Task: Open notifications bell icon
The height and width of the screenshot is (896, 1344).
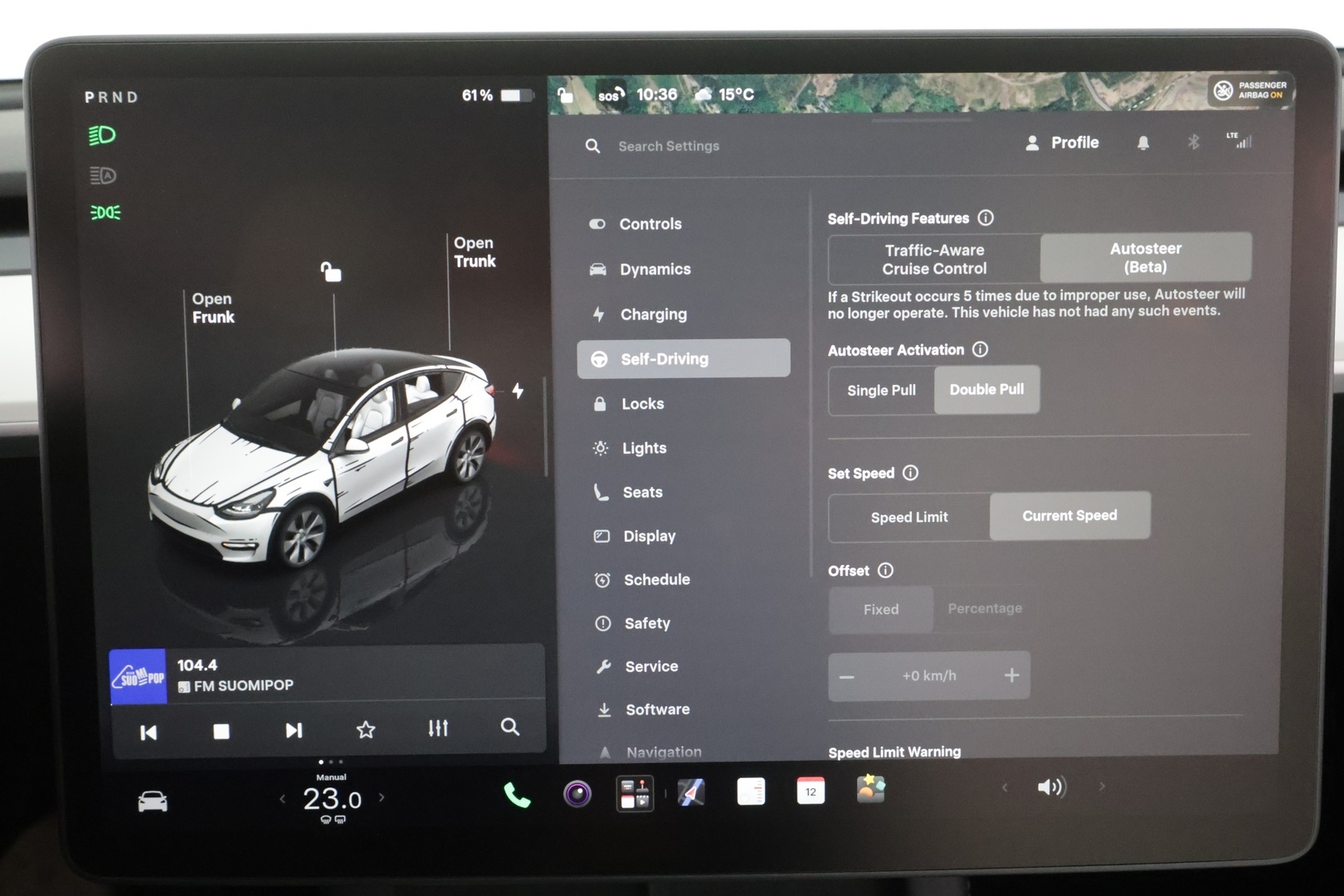Action: (1143, 143)
